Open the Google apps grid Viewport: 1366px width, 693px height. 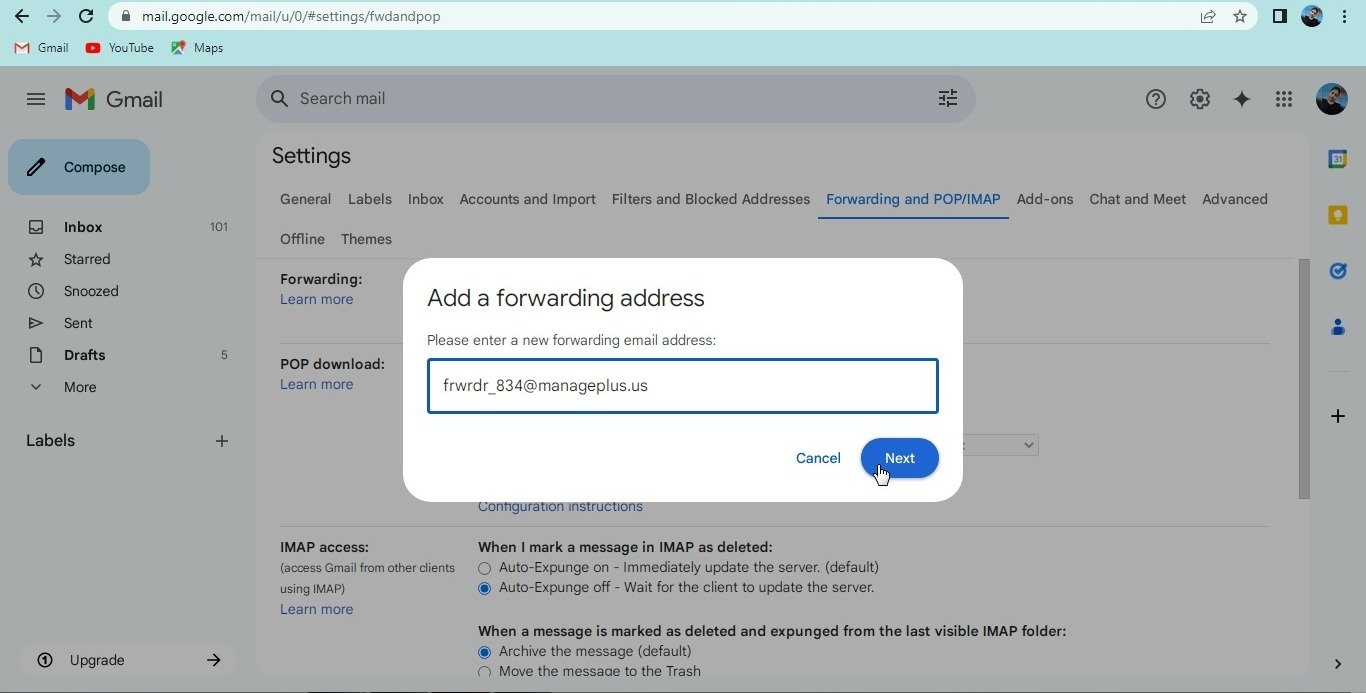pyautogui.click(x=1284, y=99)
